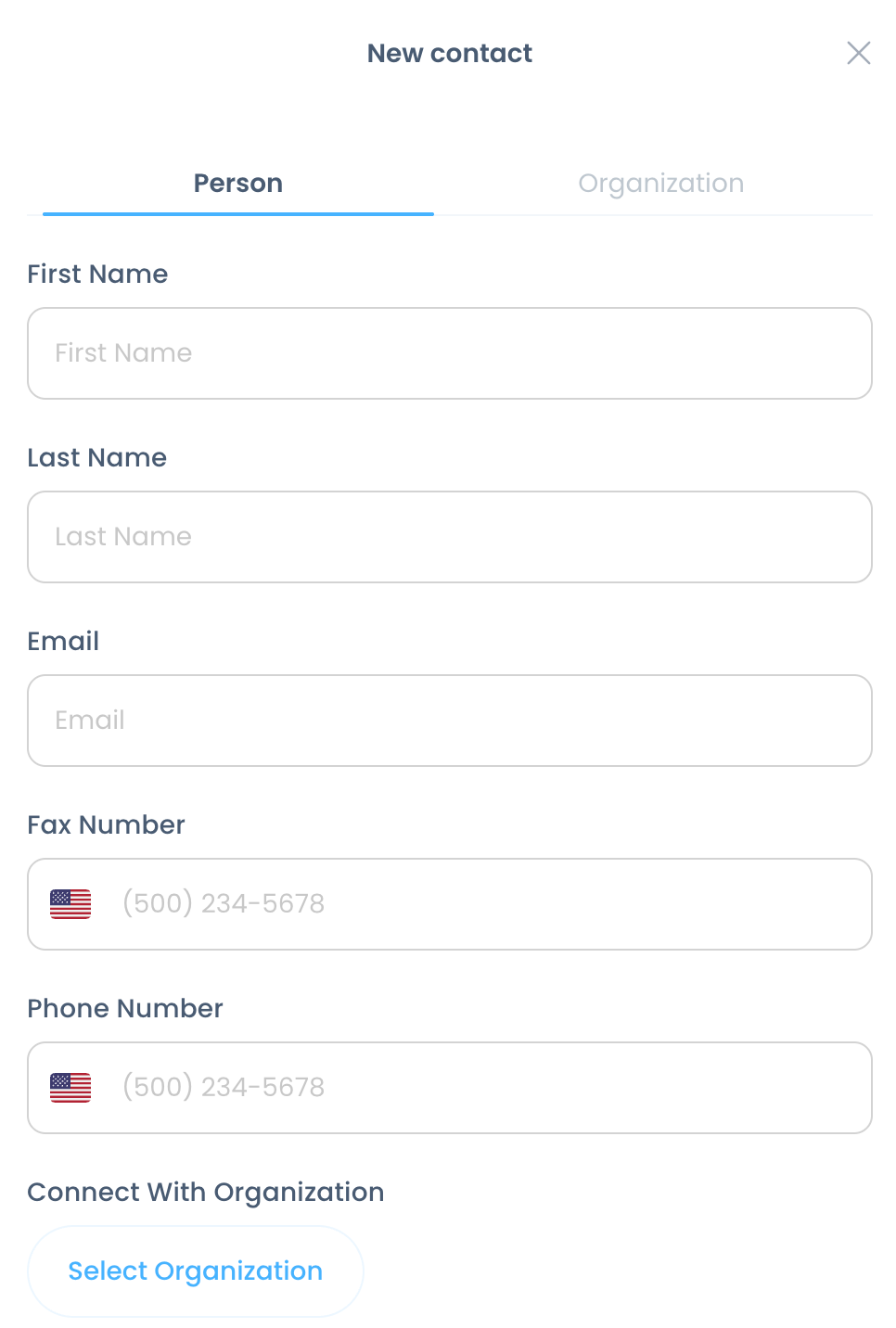Click the Phone Number placeholder digits
896x1328 pixels.
click(x=224, y=1088)
